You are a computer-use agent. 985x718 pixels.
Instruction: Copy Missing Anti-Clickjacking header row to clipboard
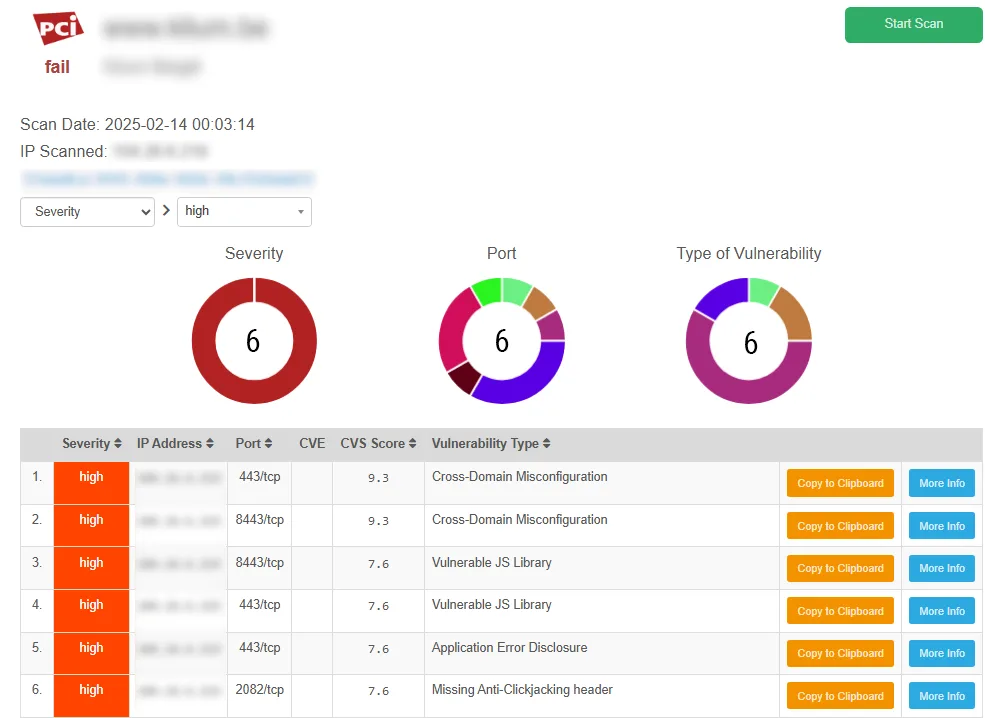coord(840,696)
